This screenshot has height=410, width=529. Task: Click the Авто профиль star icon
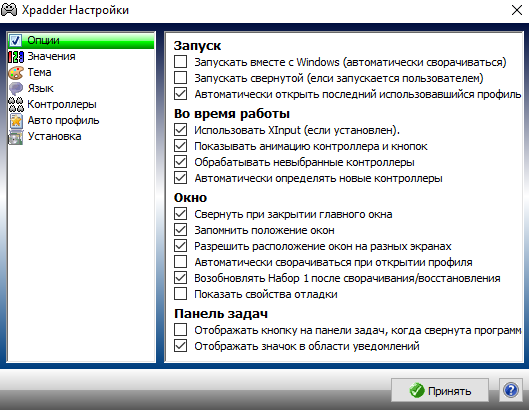[16, 120]
